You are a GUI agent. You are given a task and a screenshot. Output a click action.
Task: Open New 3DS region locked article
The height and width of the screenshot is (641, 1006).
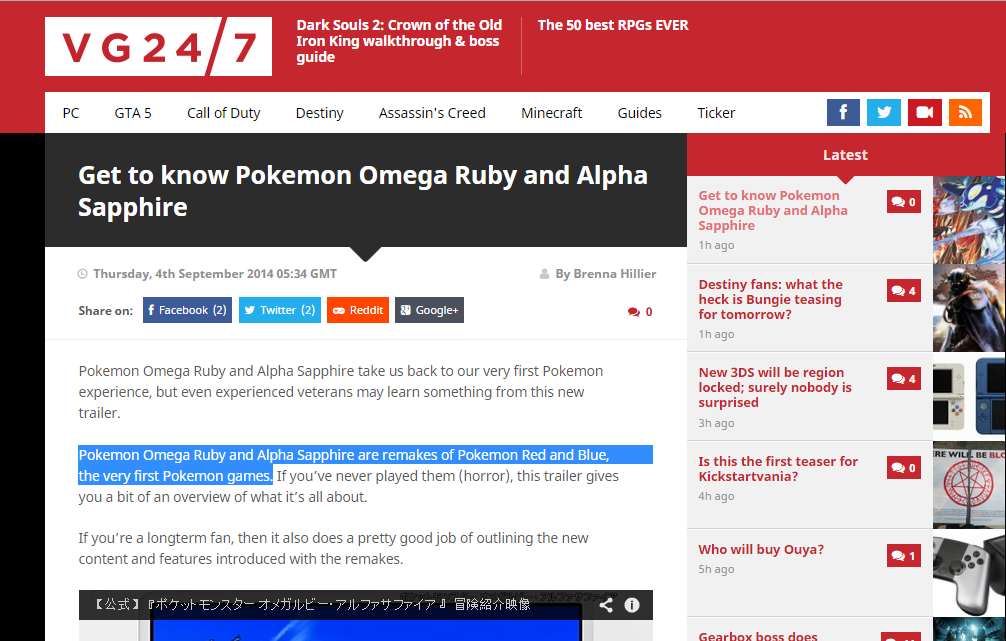click(x=775, y=388)
